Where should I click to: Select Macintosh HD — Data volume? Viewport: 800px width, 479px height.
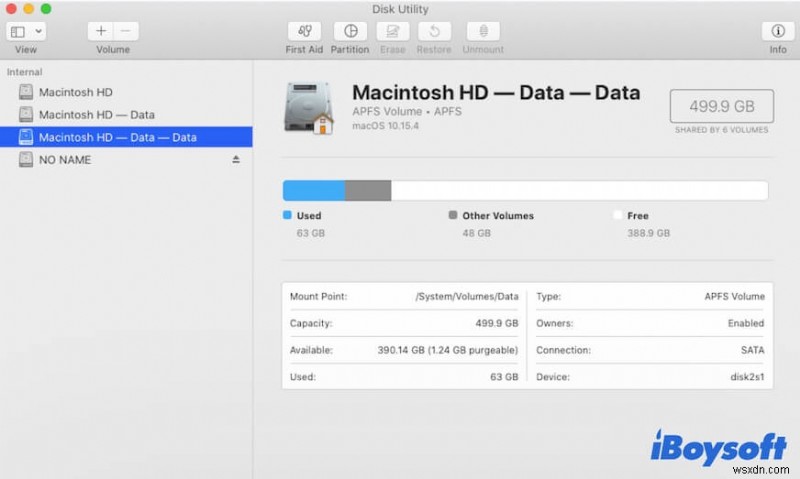click(126, 115)
